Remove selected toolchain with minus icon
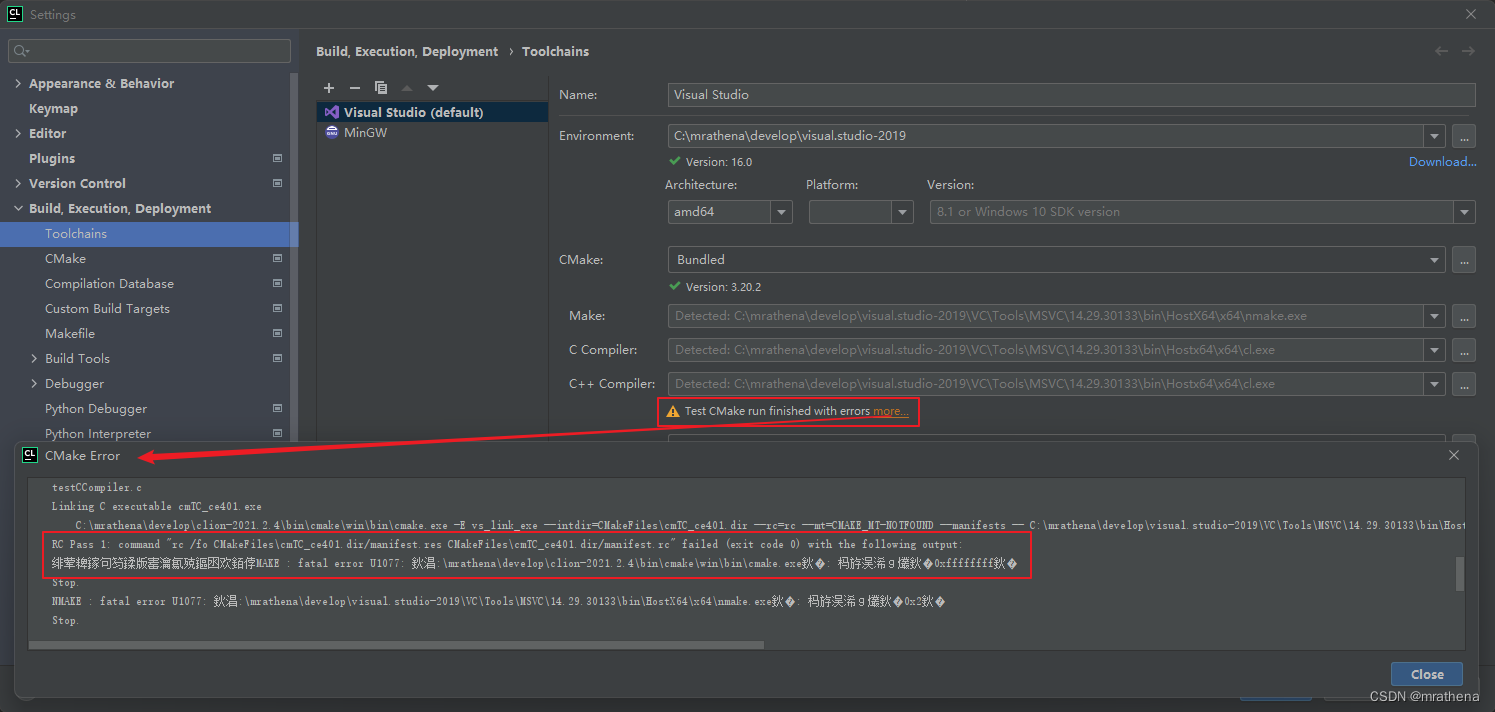 pos(354,88)
